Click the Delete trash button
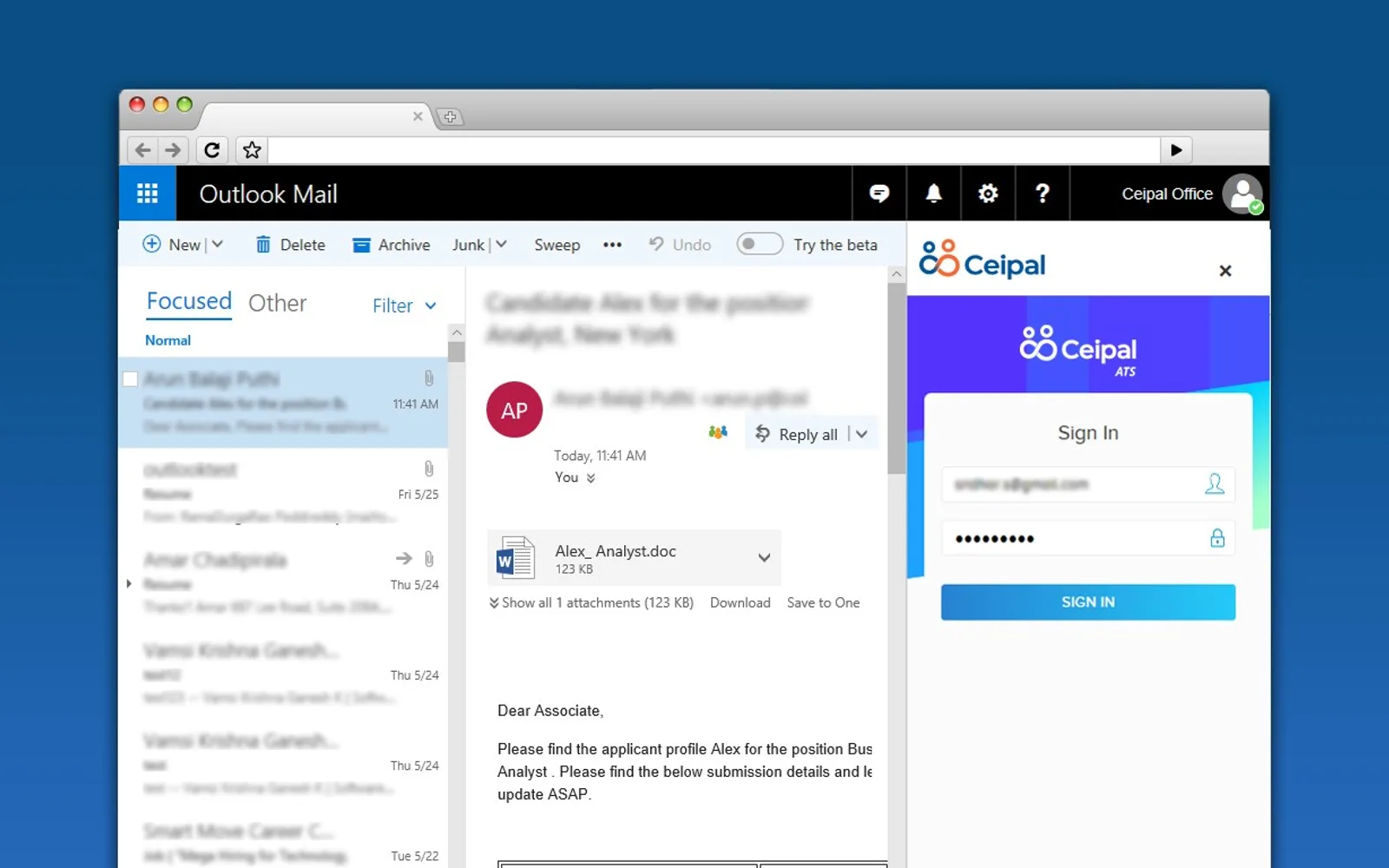 coord(291,245)
